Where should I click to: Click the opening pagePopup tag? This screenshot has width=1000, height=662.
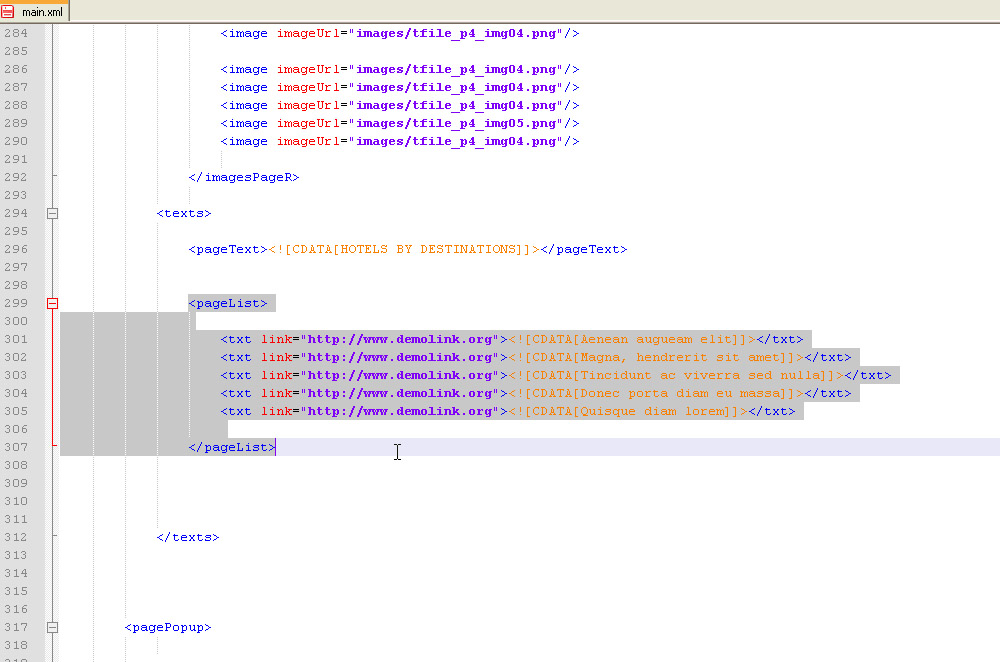168,627
